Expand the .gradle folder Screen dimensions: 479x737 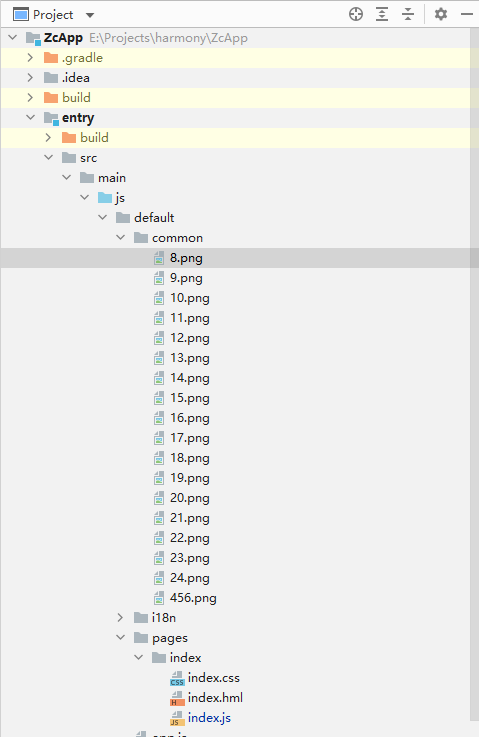coord(30,58)
